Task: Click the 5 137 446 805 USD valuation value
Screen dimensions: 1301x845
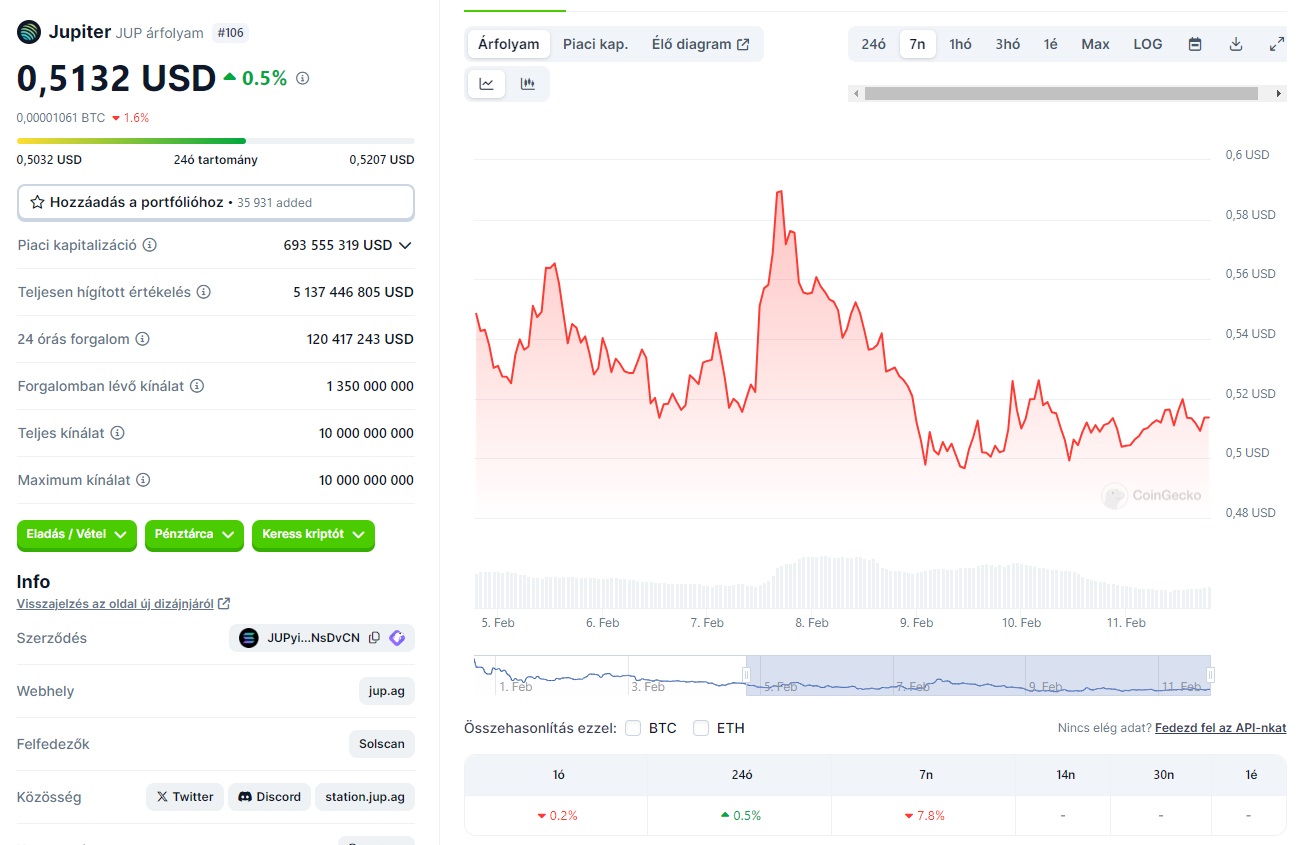Action: (353, 292)
